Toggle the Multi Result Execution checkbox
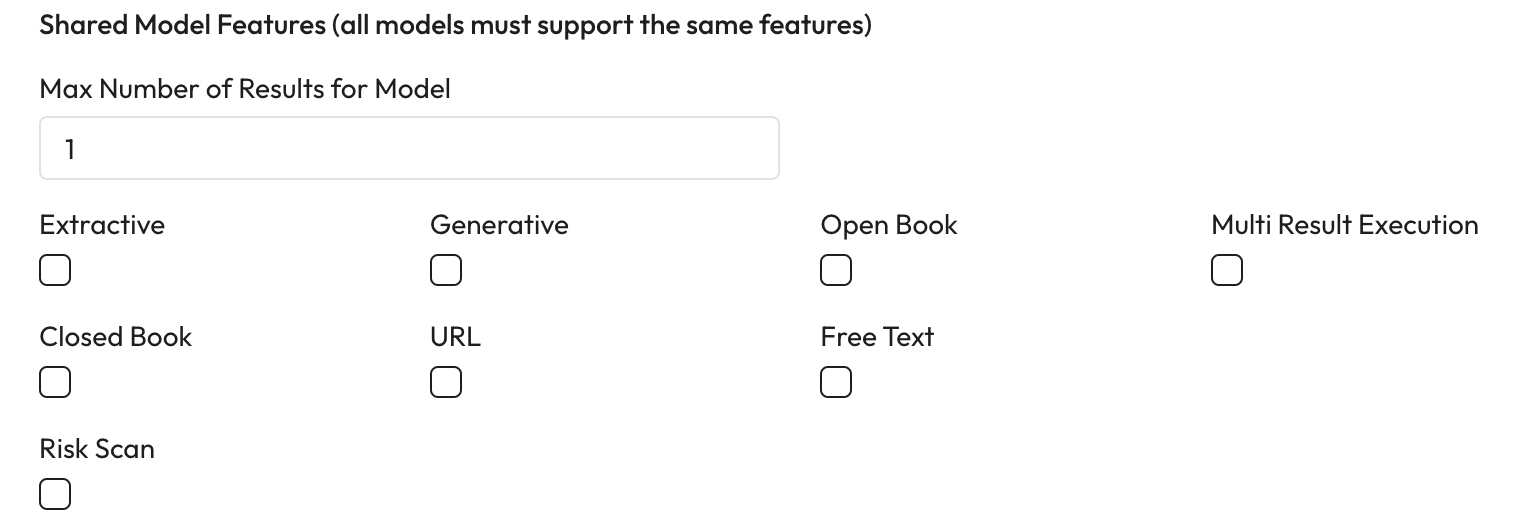The width and height of the screenshot is (1516, 526). [x=1227, y=270]
